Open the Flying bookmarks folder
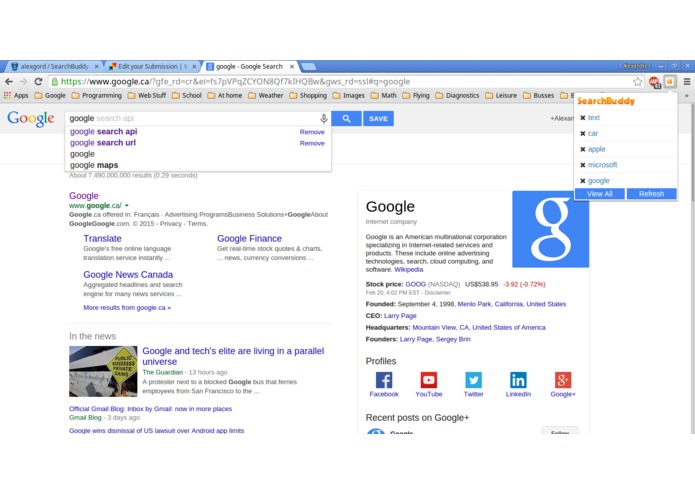The width and height of the screenshot is (695, 494). click(416, 95)
